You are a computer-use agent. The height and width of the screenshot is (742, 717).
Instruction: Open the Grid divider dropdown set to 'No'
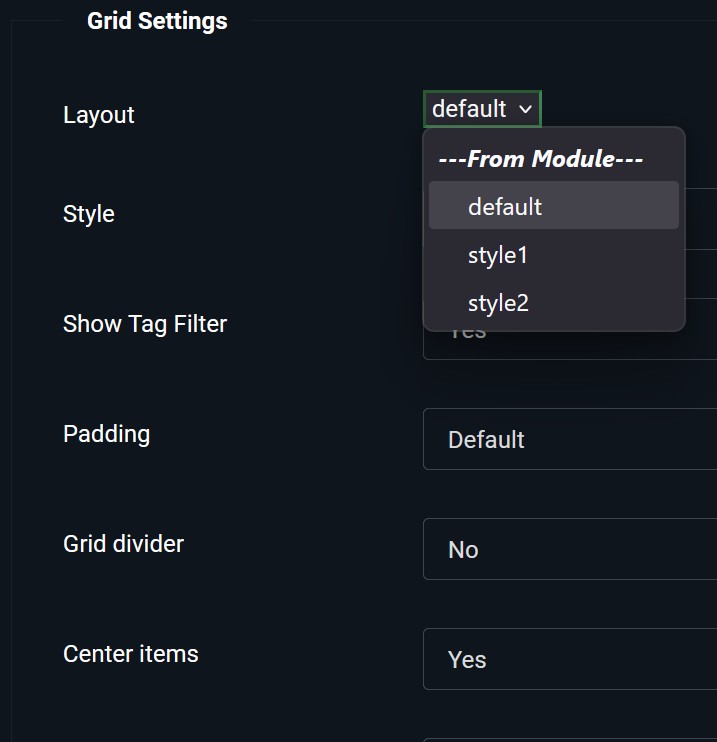tap(570, 549)
